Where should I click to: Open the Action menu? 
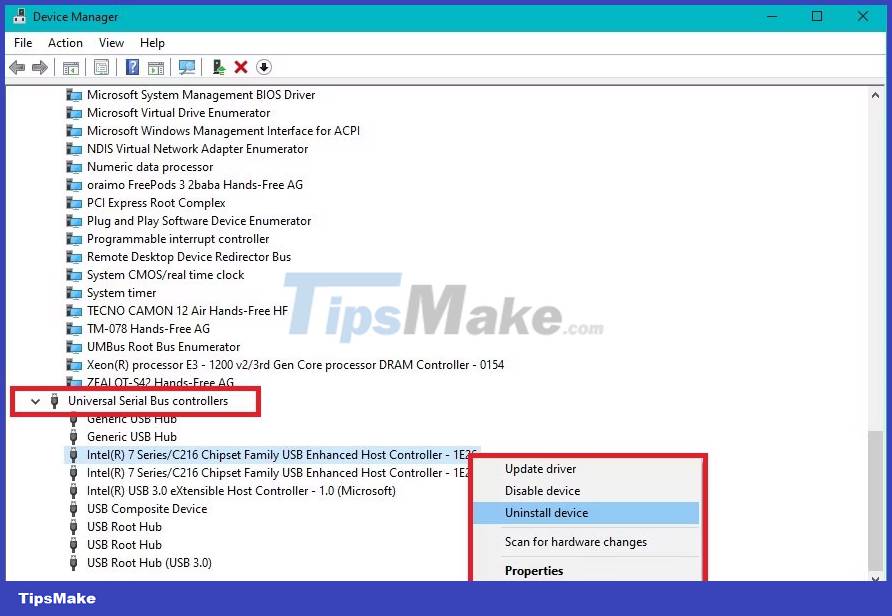pyautogui.click(x=65, y=43)
